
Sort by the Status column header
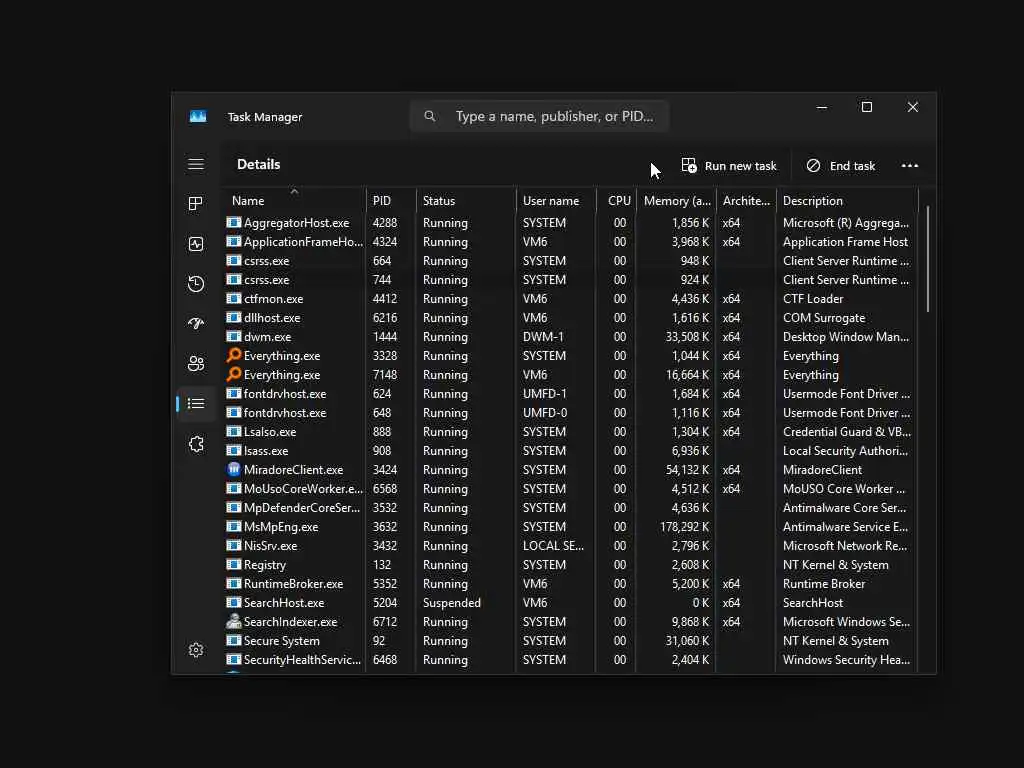pyautogui.click(x=466, y=200)
